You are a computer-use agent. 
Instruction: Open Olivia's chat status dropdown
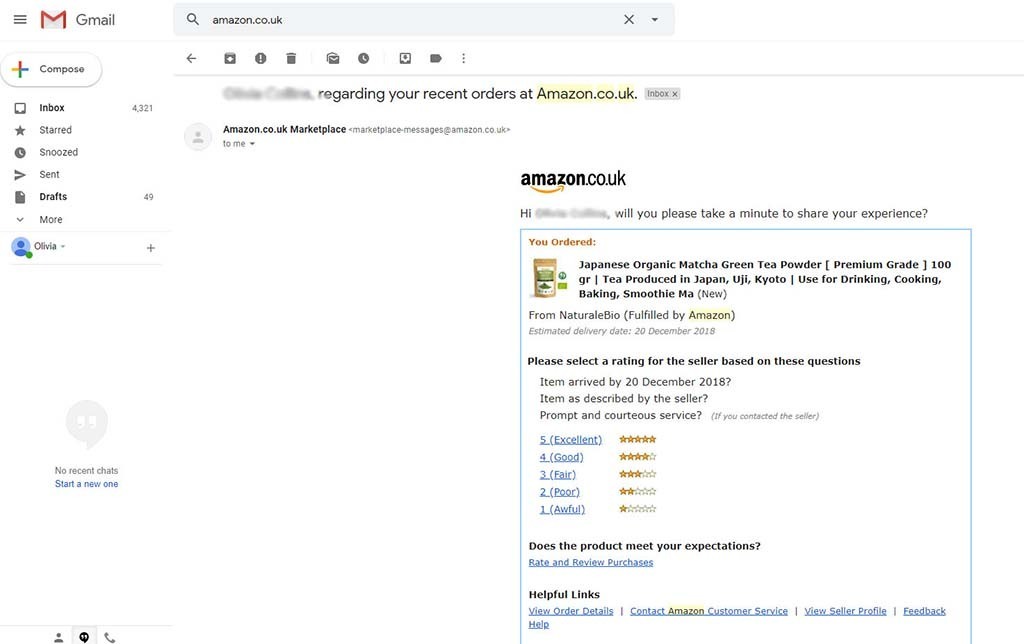click(63, 246)
